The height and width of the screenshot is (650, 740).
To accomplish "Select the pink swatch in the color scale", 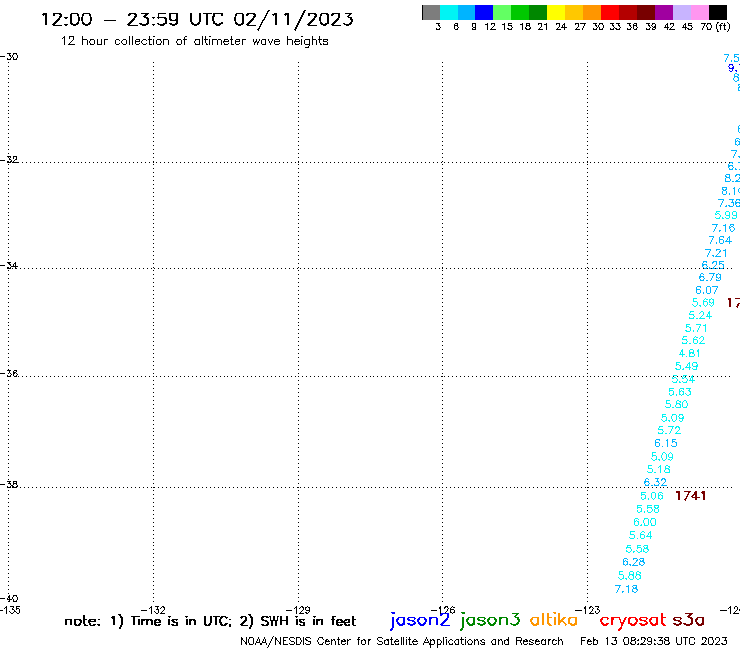I will [x=700, y=12].
